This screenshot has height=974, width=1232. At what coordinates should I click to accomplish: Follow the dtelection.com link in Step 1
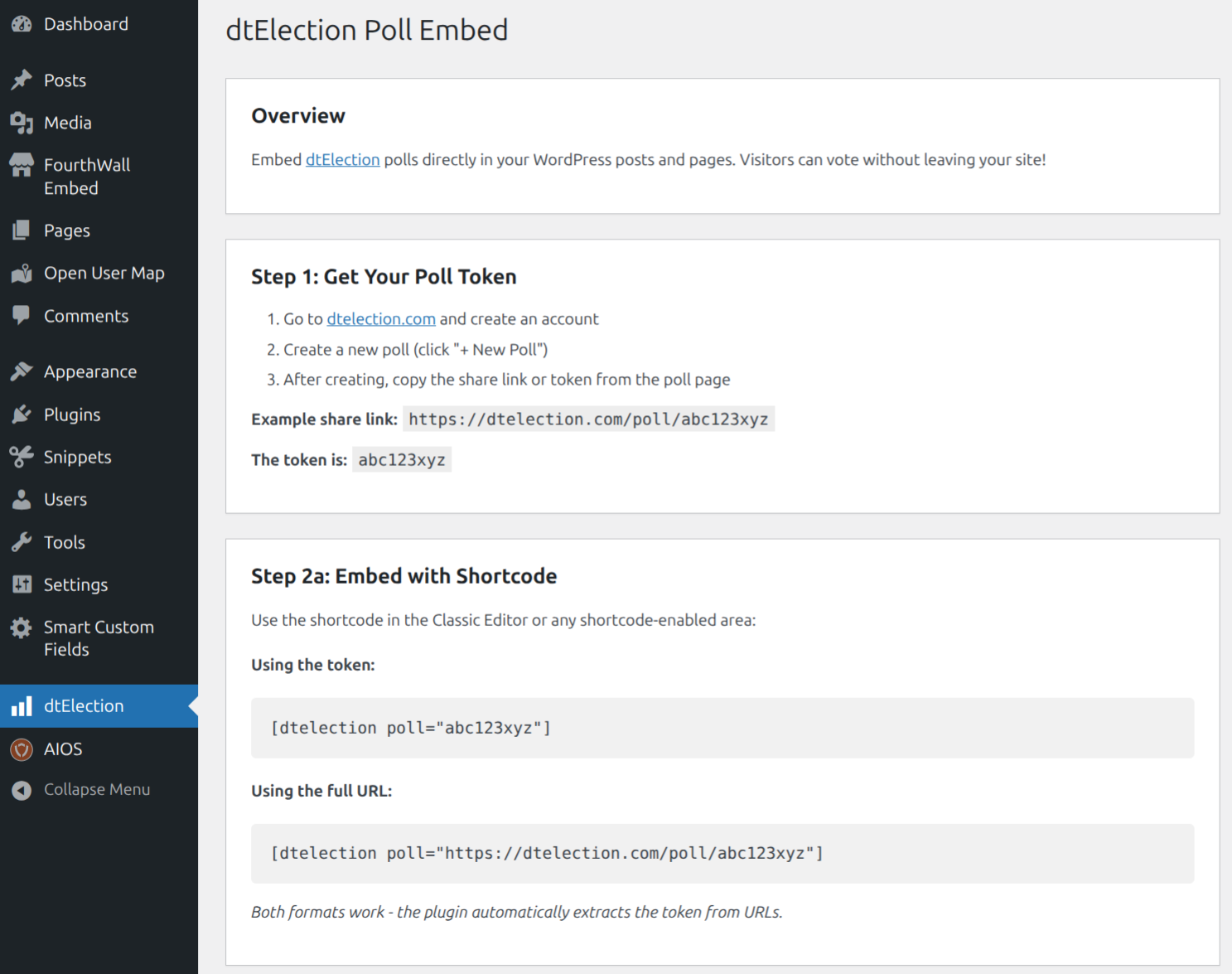pos(380,318)
